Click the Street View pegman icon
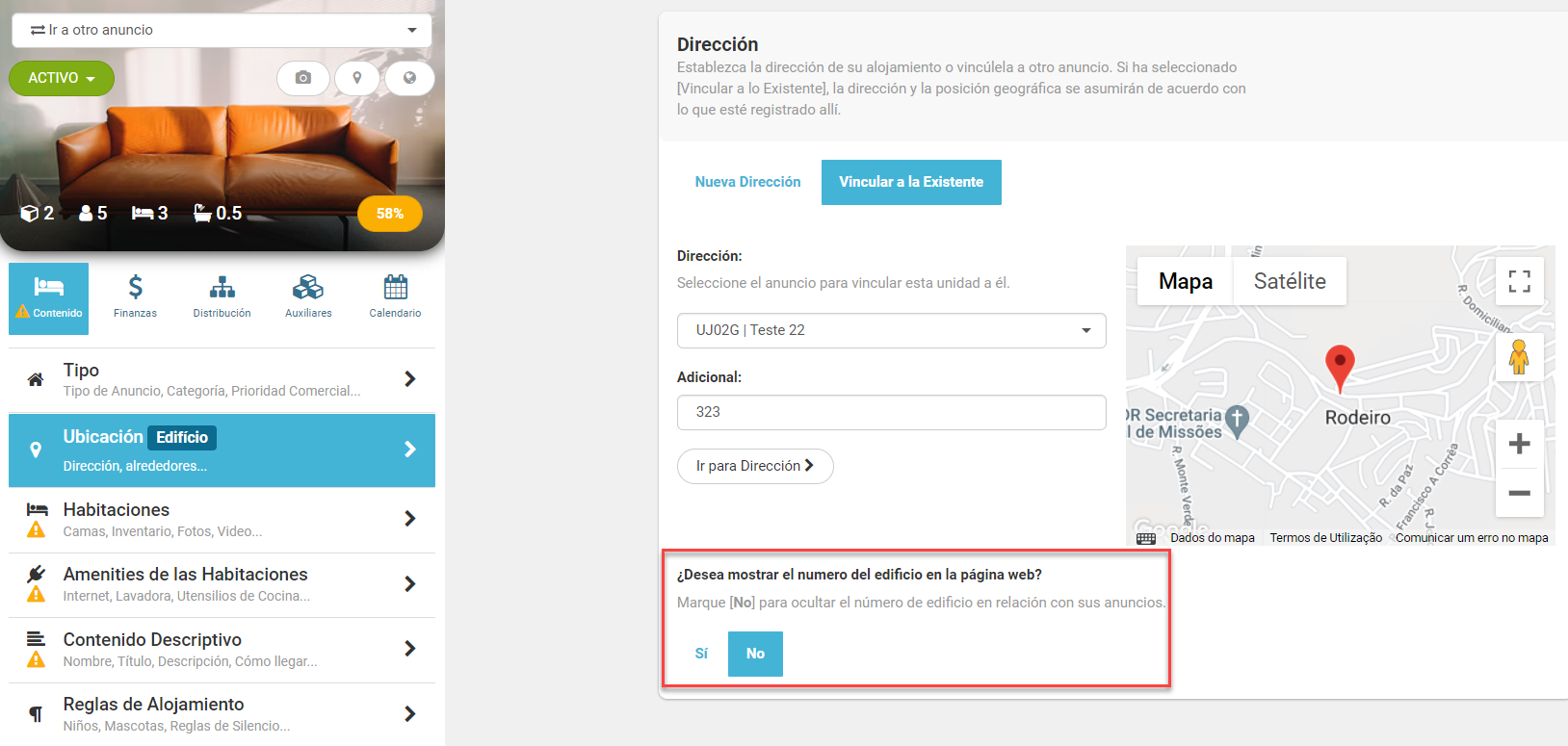Viewport: 1568px width, 746px height. [1519, 357]
